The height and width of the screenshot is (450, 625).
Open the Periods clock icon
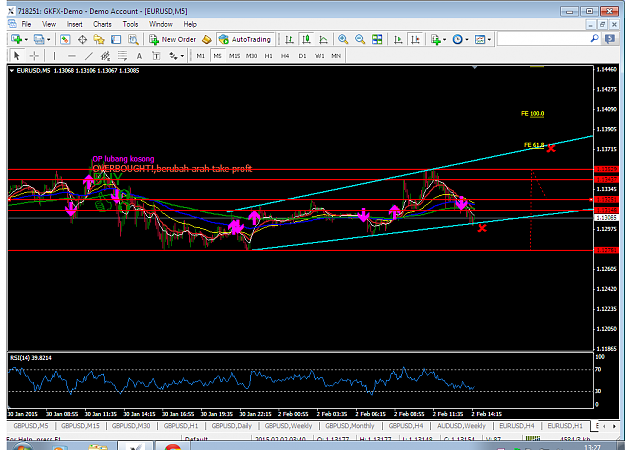click(x=458, y=39)
